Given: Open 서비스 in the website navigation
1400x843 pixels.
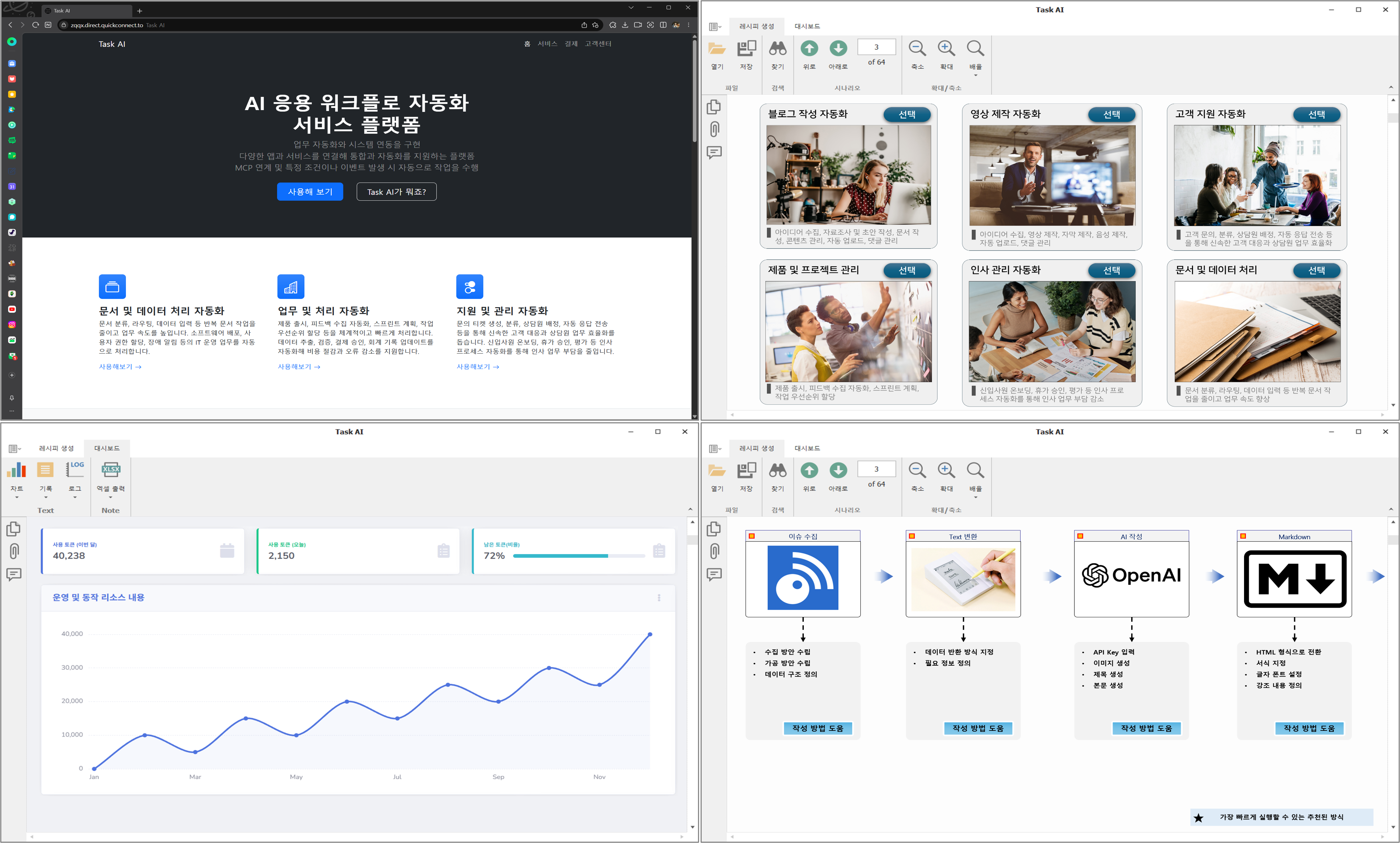Looking at the screenshot, I should pyautogui.click(x=548, y=44).
